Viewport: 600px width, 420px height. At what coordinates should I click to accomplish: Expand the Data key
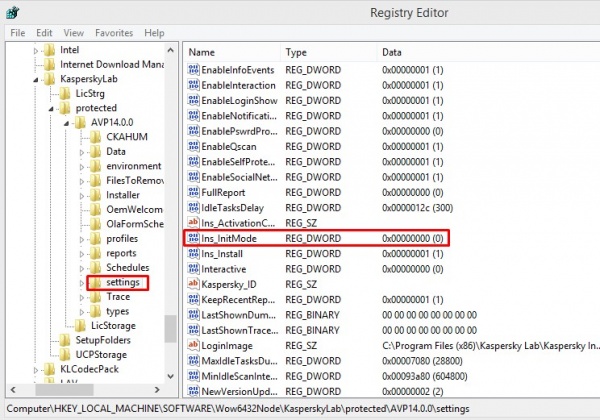82,152
